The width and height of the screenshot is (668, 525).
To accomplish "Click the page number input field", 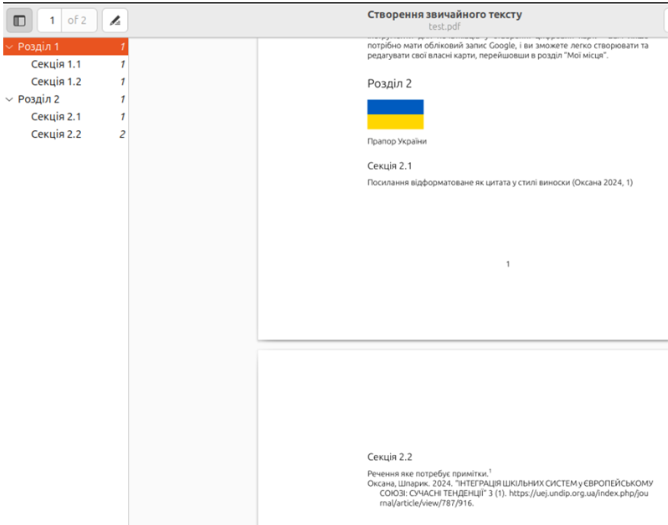I will tap(52, 20).
